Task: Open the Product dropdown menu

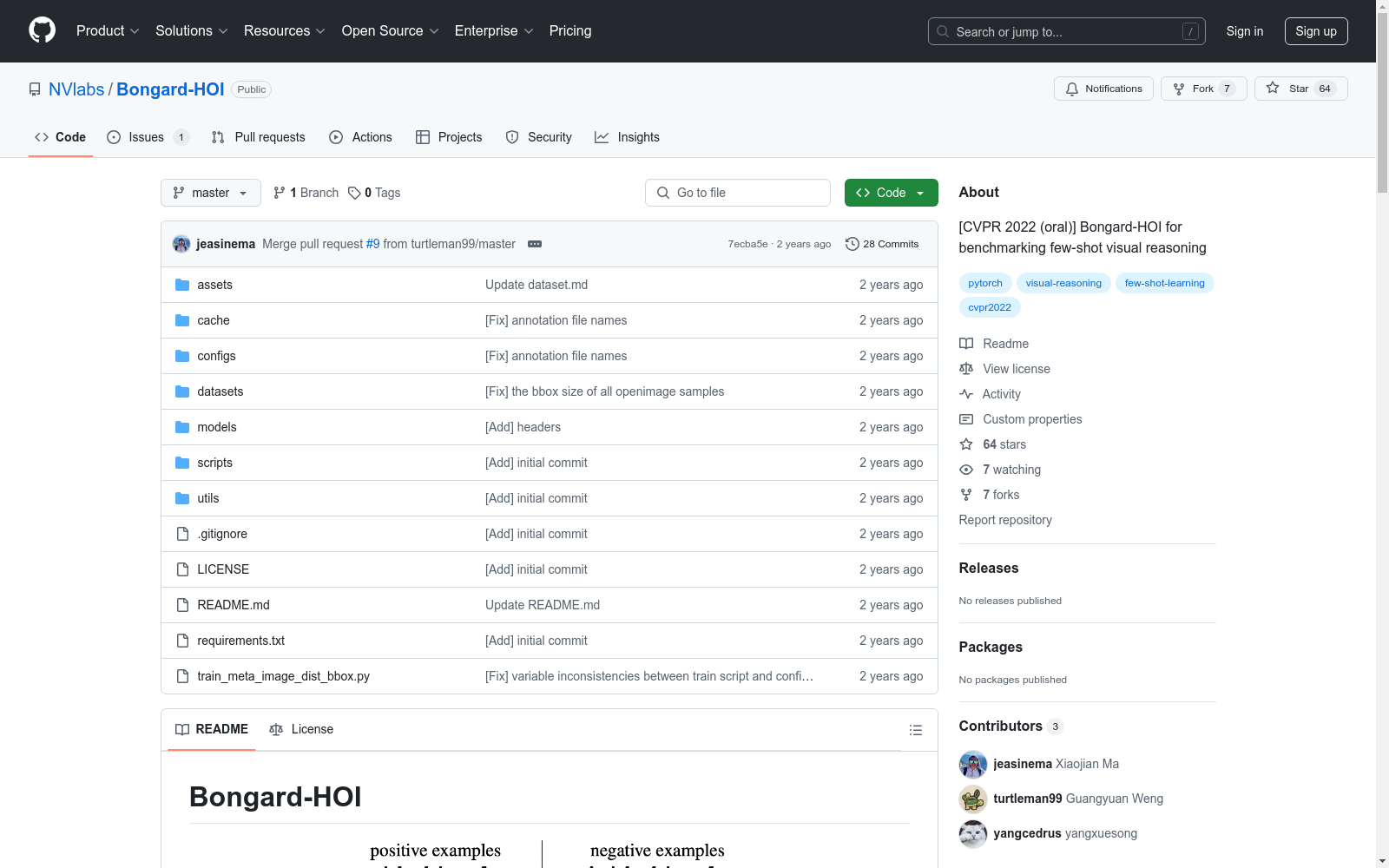Action: [108, 30]
